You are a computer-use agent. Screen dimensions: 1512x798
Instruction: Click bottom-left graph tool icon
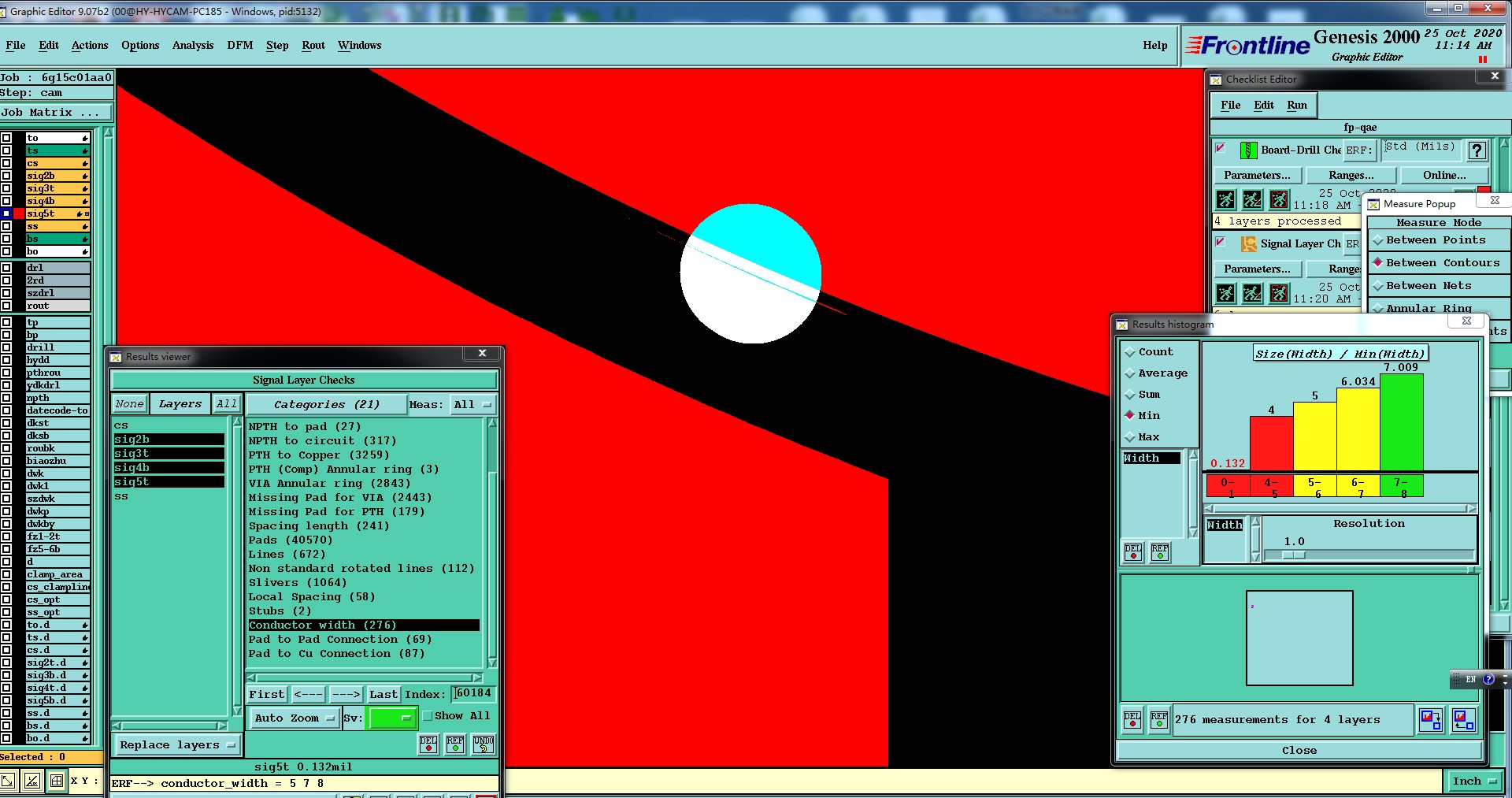point(32,781)
